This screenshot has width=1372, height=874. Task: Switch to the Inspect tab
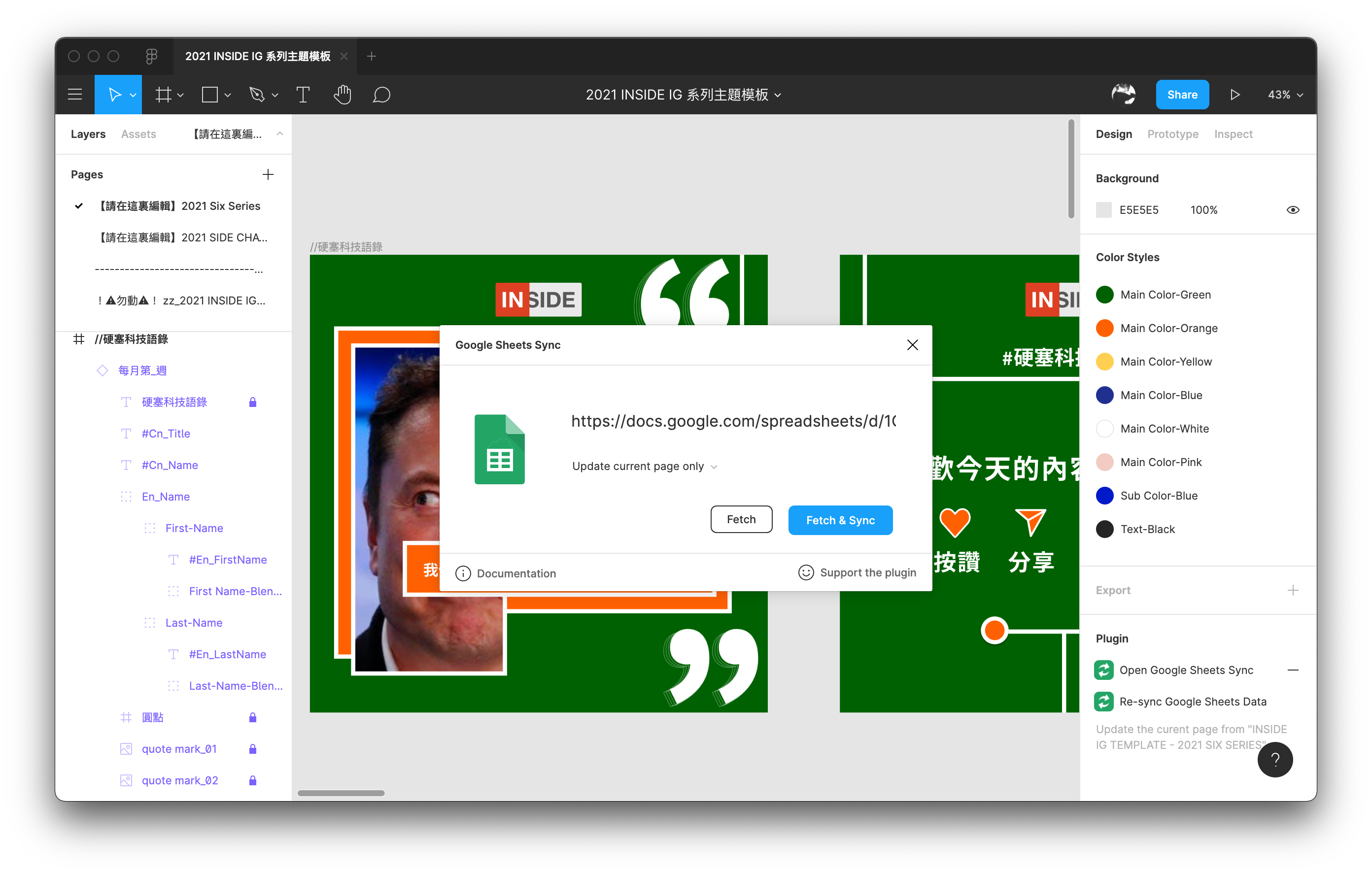coord(1233,134)
